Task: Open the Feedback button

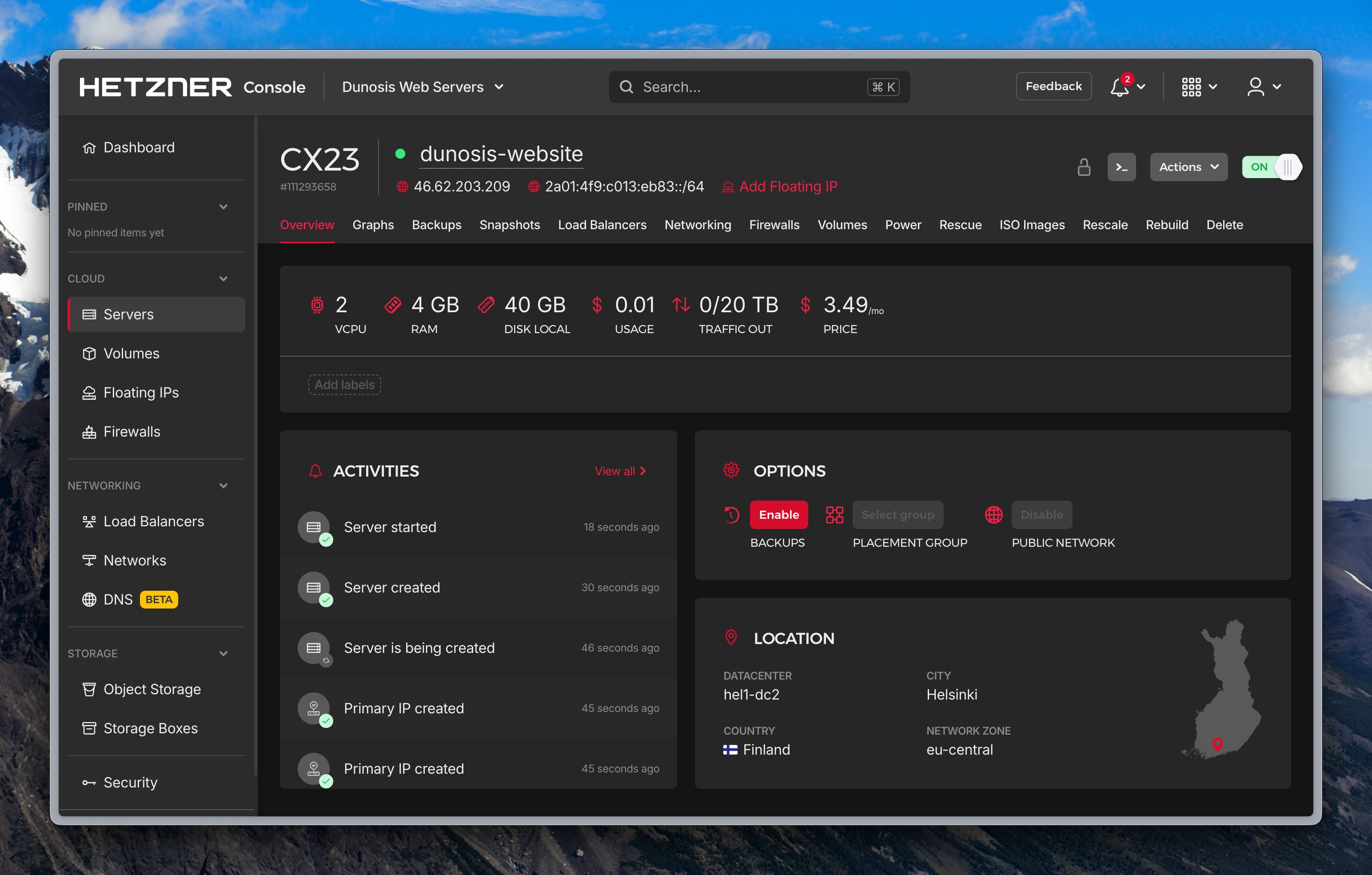Action: coord(1053,86)
